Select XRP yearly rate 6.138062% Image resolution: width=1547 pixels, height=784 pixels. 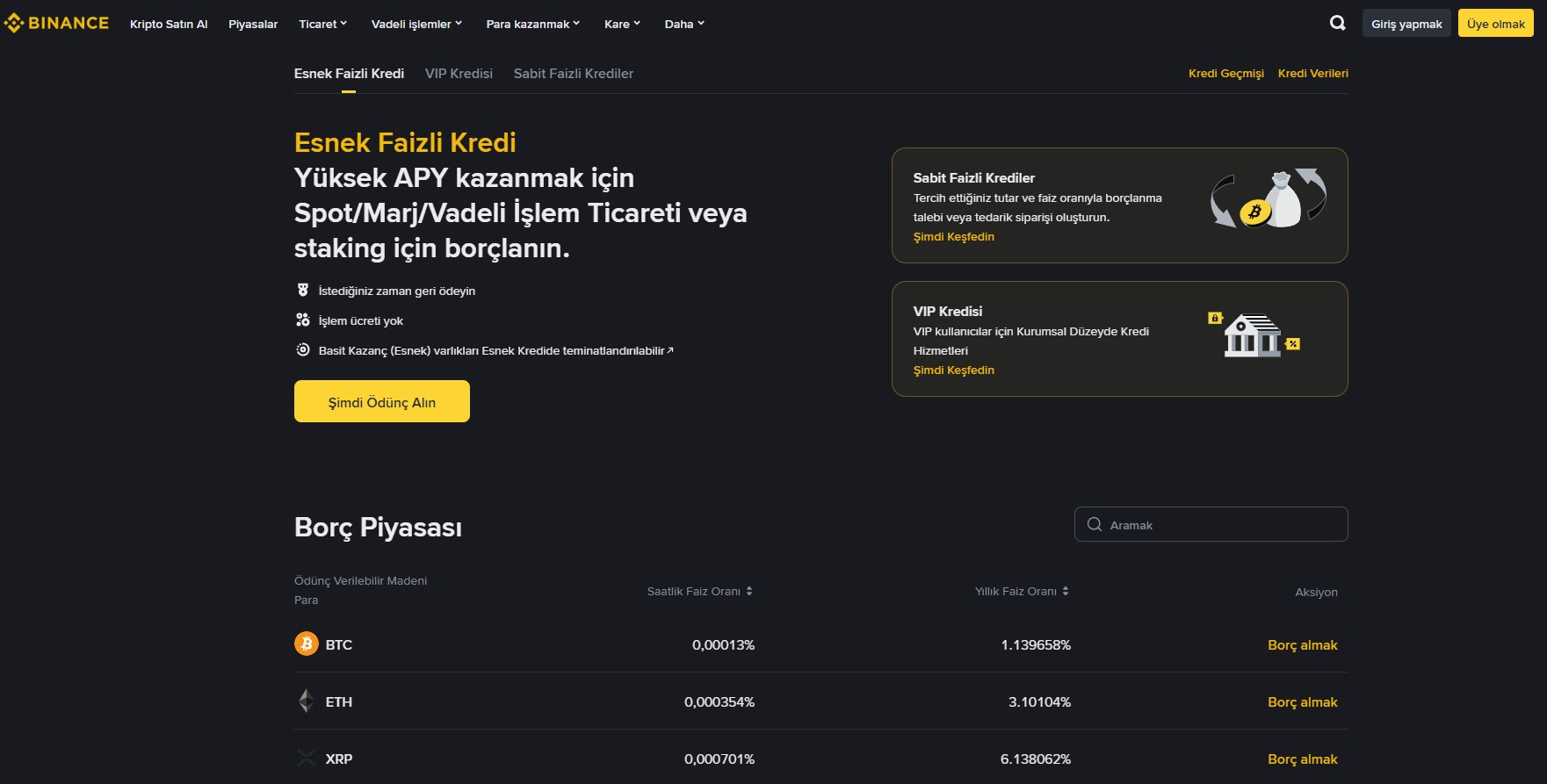(x=1036, y=759)
